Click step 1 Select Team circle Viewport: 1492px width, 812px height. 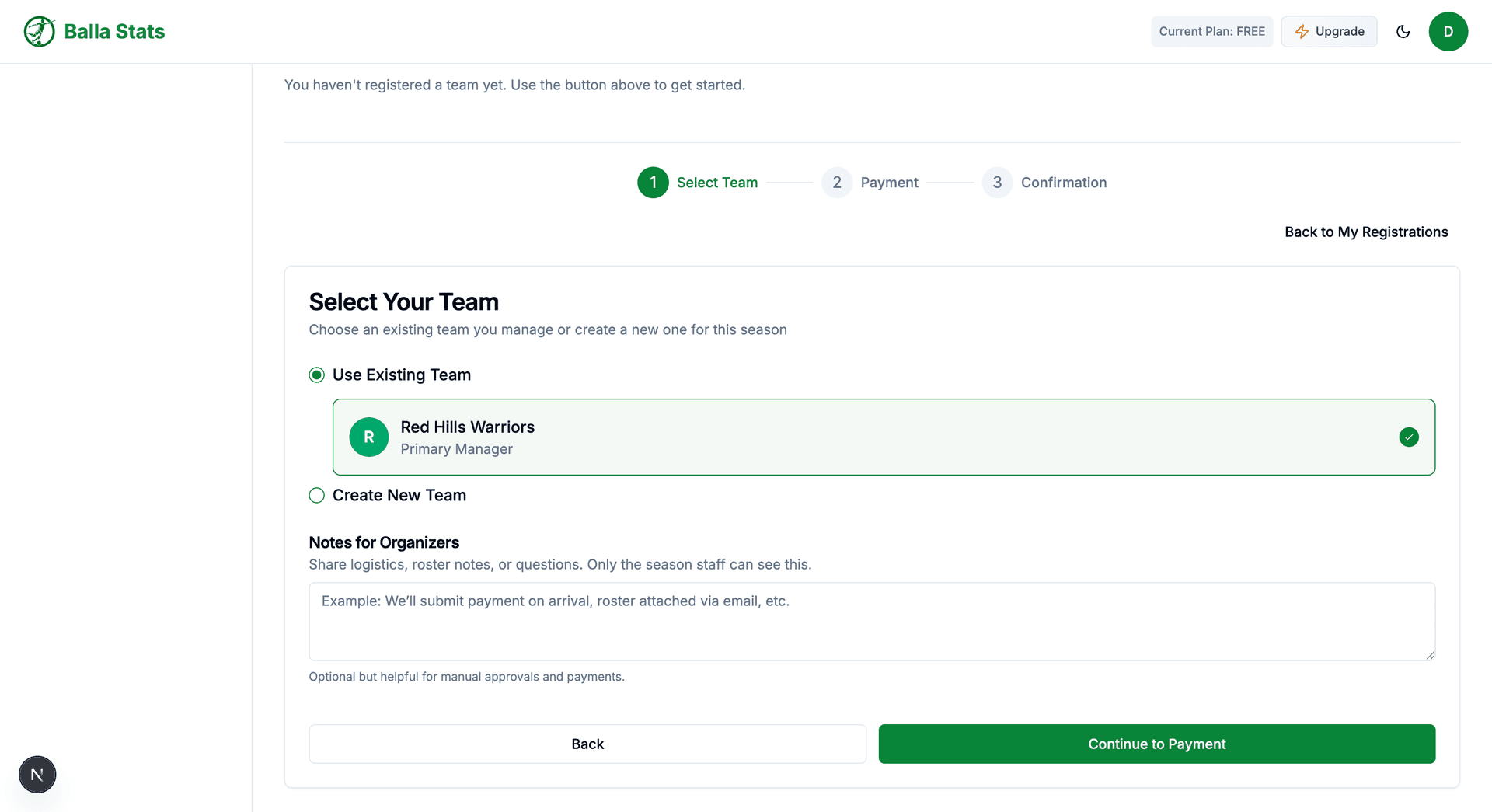click(653, 182)
